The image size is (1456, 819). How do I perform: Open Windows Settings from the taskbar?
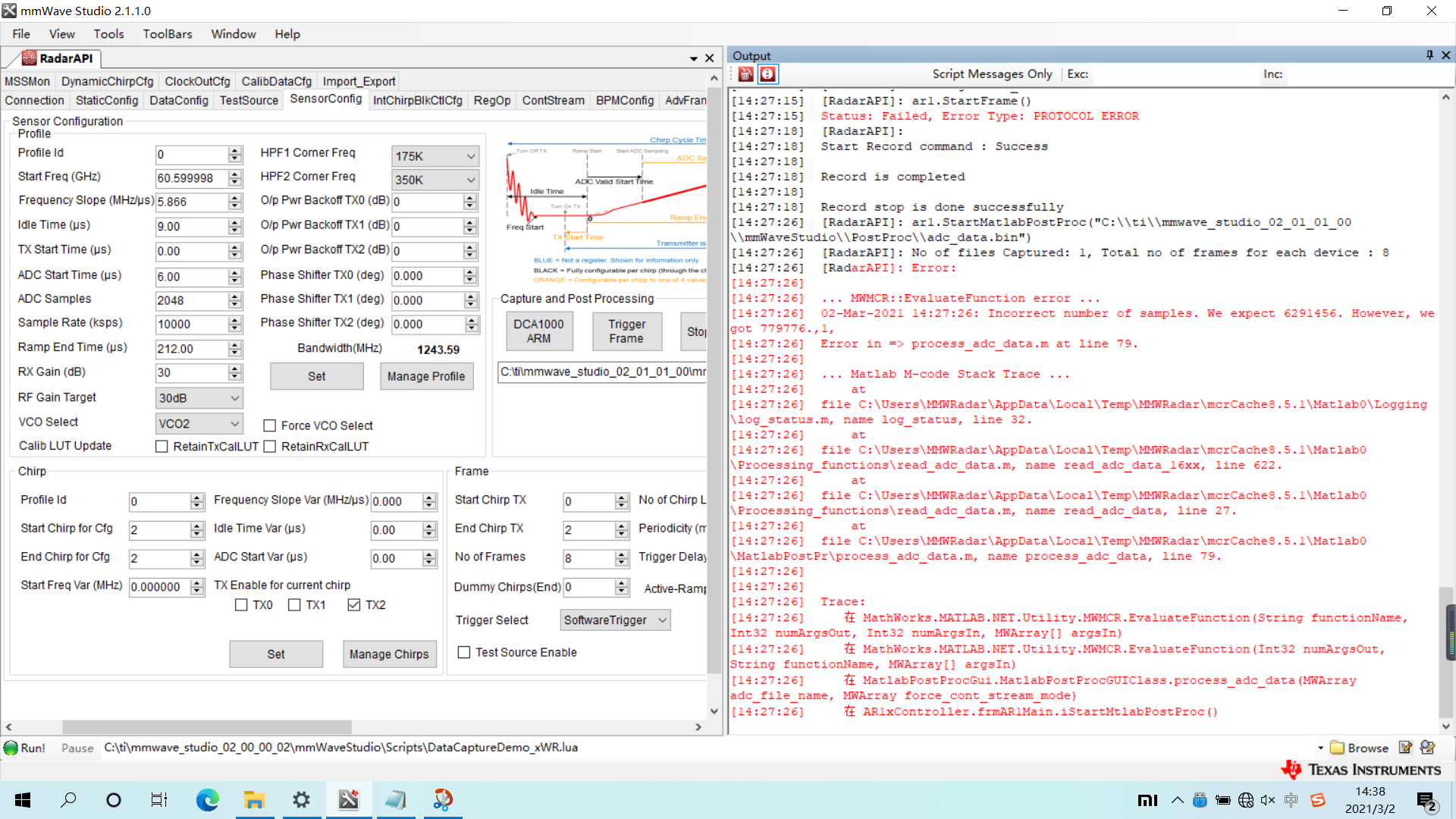(x=301, y=800)
